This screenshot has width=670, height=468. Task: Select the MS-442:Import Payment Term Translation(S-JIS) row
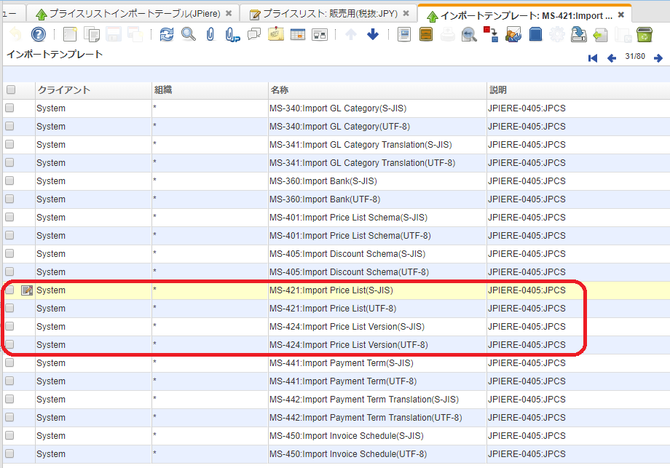click(336, 399)
